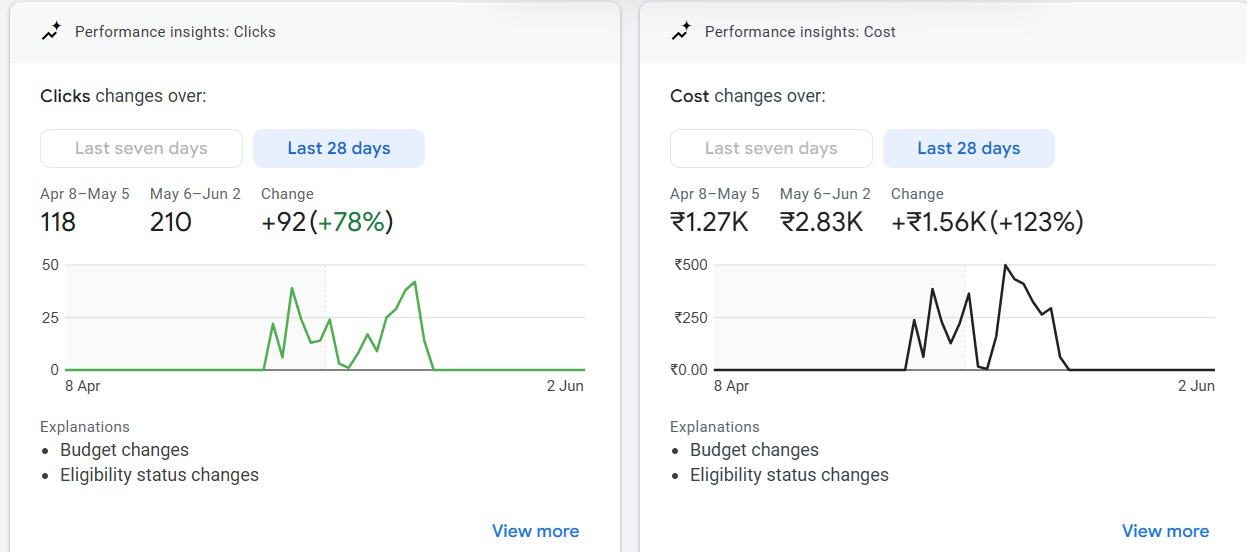Select Last seven days in Cost card
1247x552 pixels.
coord(771,148)
